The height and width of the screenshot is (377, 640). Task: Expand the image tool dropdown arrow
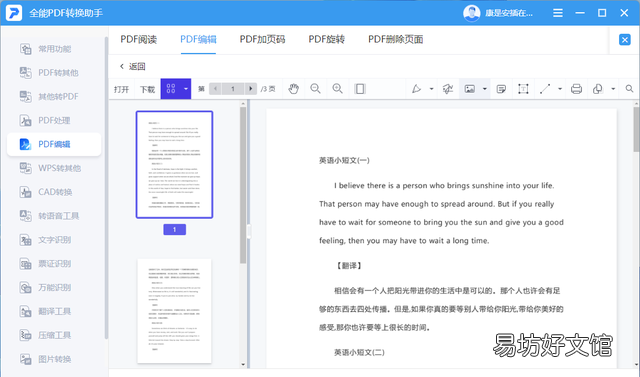(x=485, y=89)
